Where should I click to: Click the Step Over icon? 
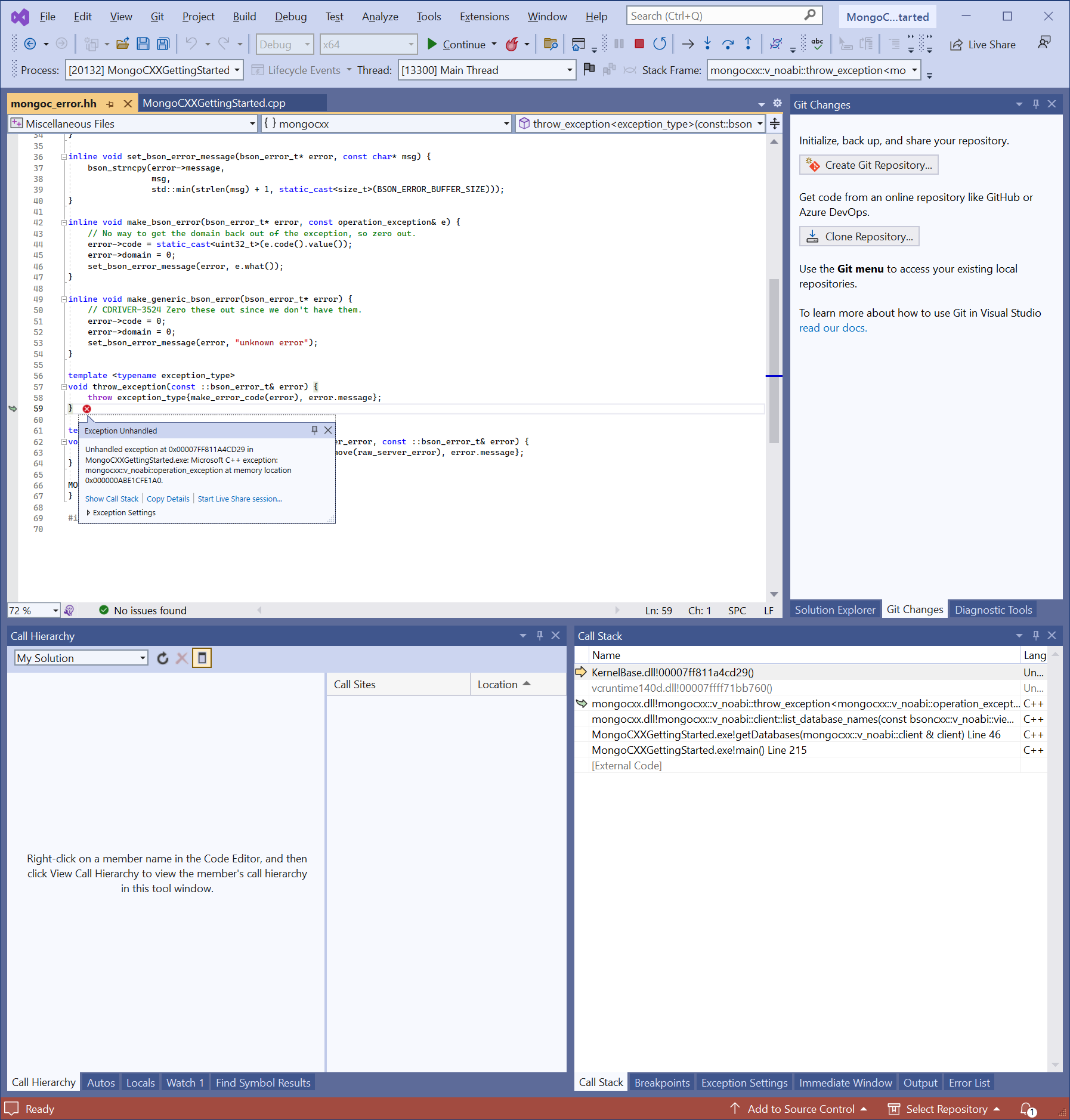pyautogui.click(x=728, y=44)
